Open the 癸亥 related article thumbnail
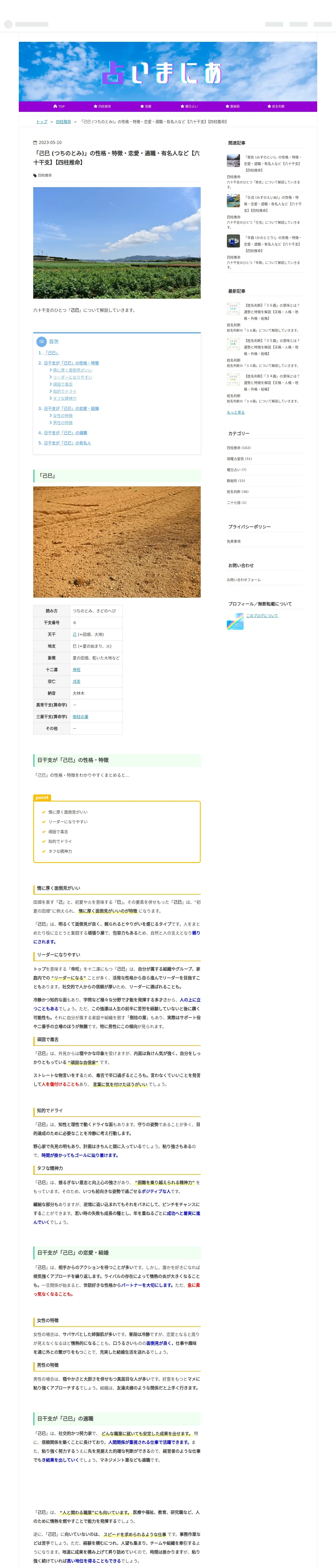This screenshot has height=1568, width=336. tap(233, 161)
